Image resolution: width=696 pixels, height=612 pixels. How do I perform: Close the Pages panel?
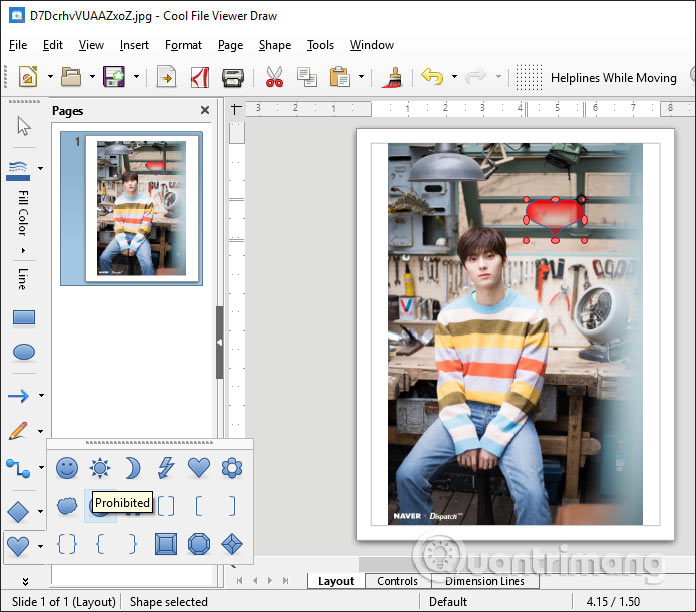[205, 111]
